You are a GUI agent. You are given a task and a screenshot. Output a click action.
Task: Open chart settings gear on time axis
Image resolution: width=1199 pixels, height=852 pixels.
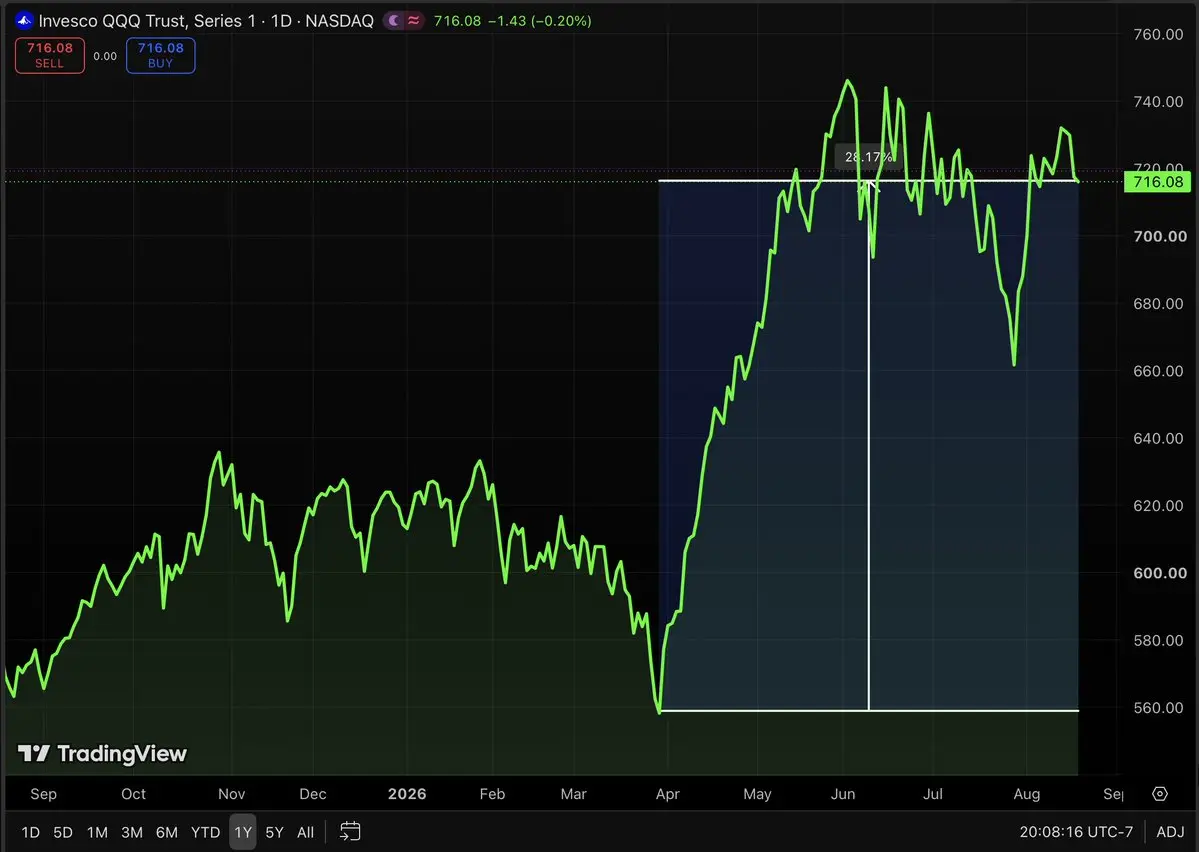(x=1160, y=794)
